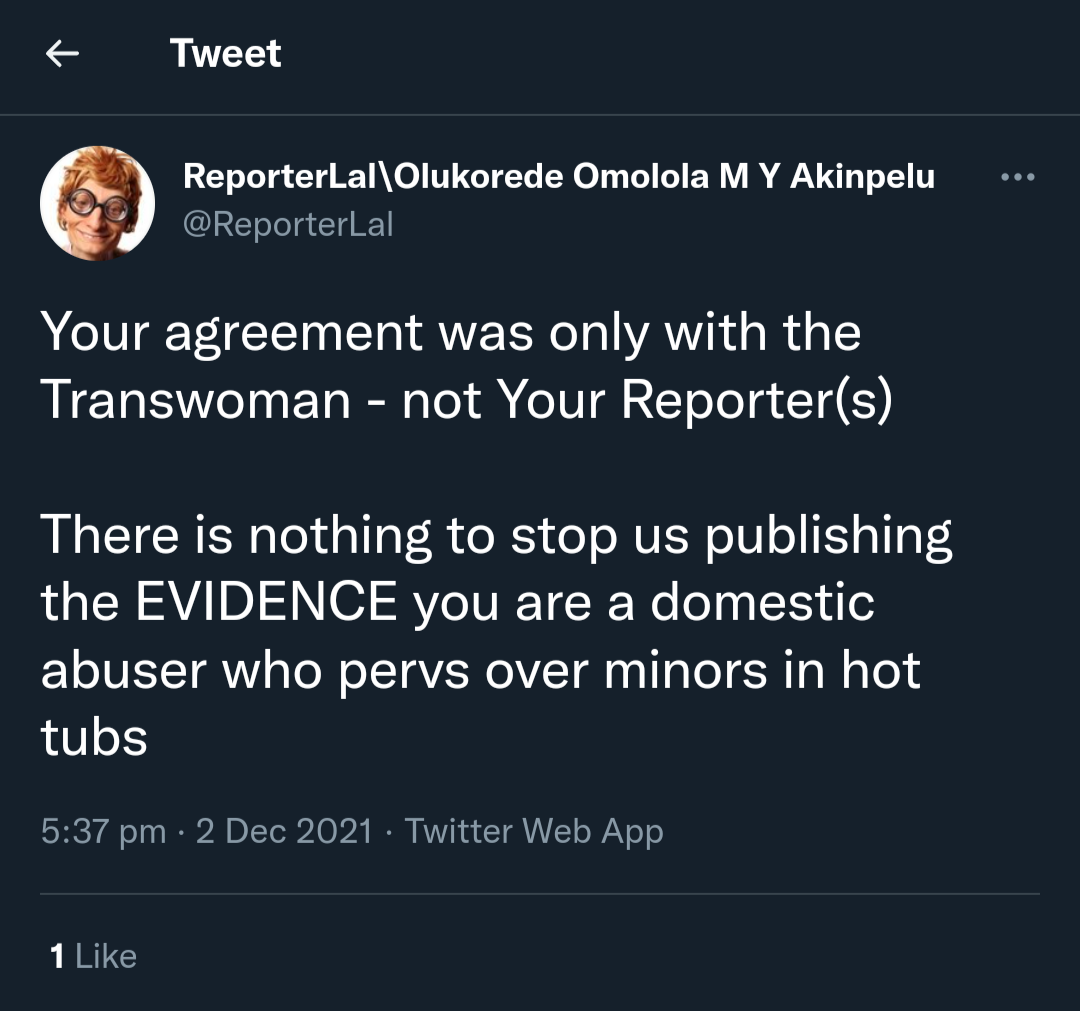Open the @ReporterLal handle link
Image resolution: width=1080 pixels, height=1011 pixels.
(x=288, y=224)
